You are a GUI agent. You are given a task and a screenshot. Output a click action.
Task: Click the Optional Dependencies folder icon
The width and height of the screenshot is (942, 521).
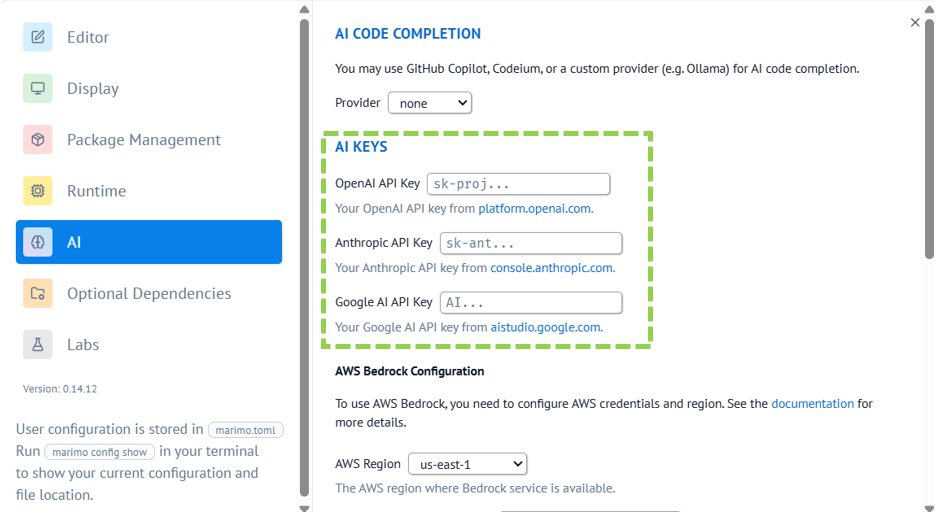(38, 293)
